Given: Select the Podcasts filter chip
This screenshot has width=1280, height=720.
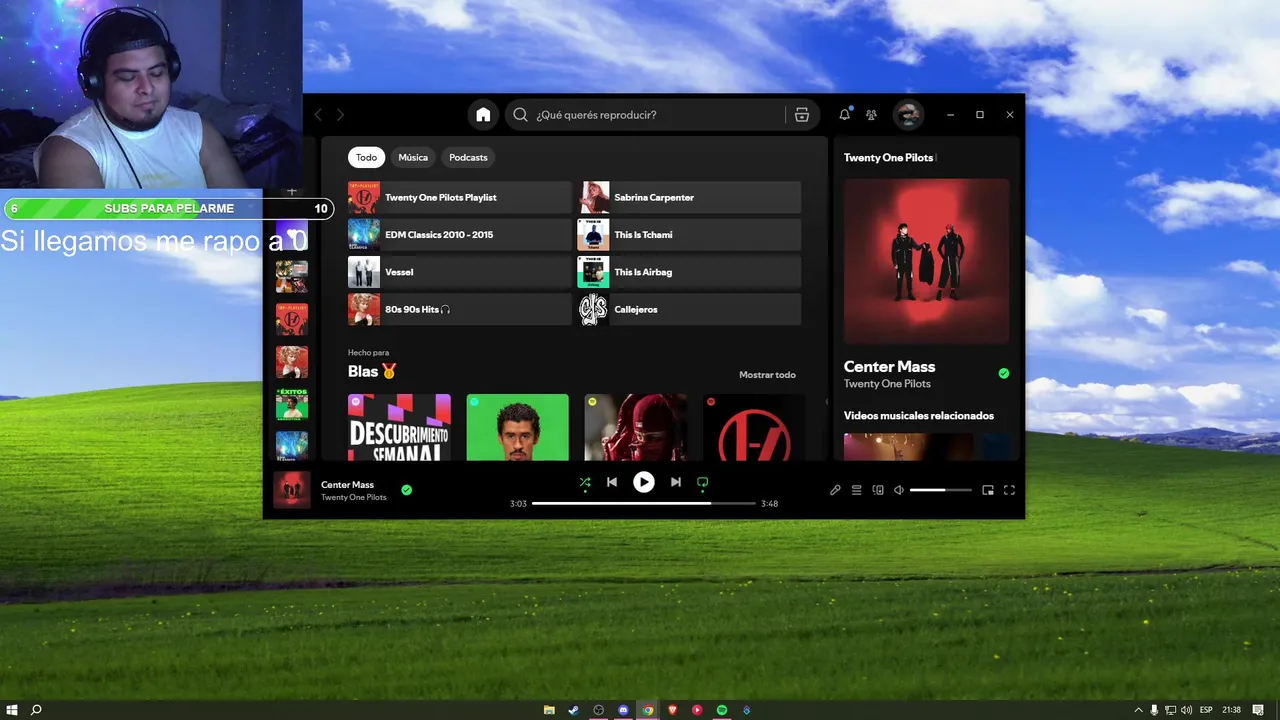Looking at the screenshot, I should 468,157.
